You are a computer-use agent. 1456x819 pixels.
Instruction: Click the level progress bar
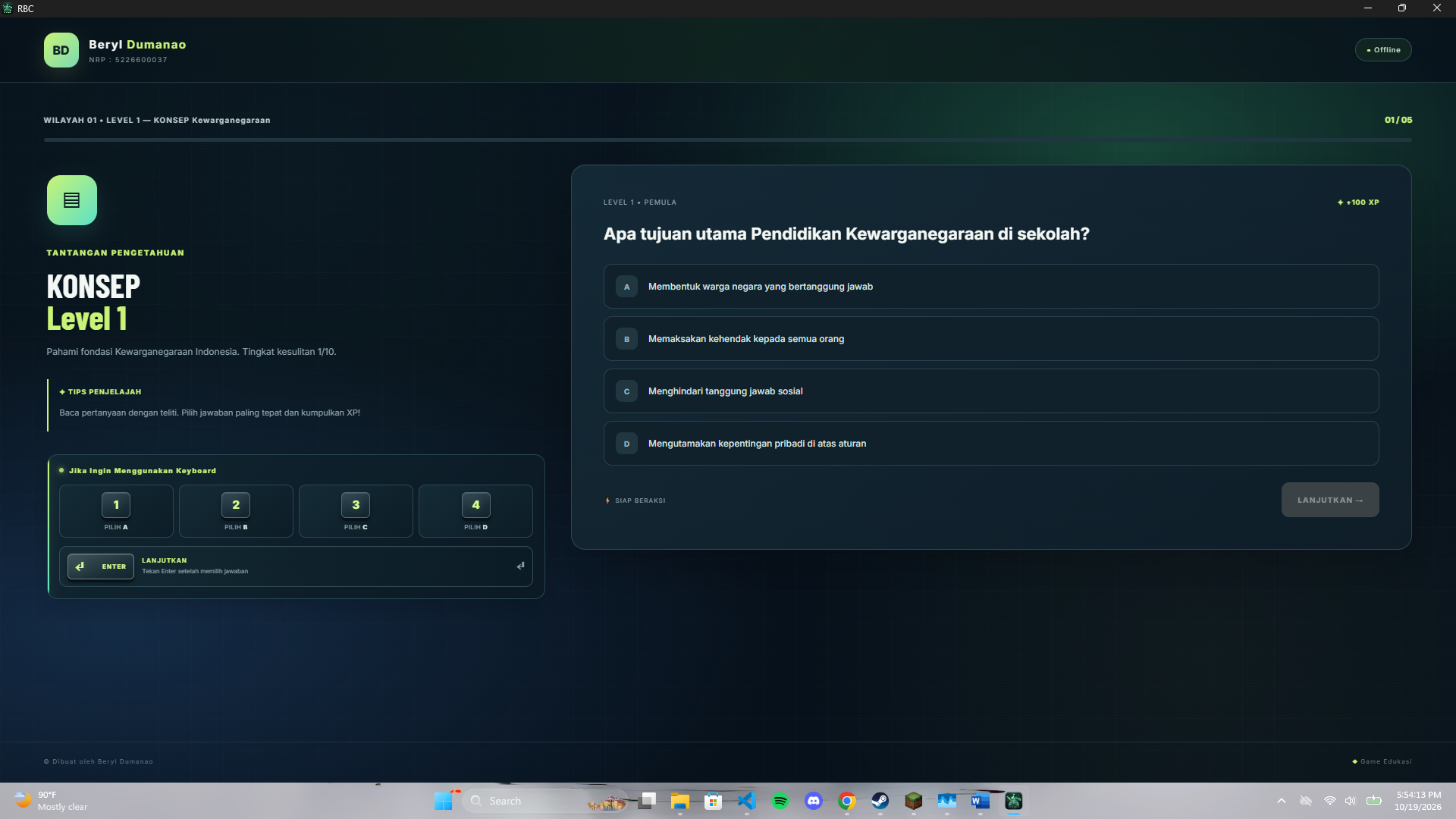tap(728, 140)
